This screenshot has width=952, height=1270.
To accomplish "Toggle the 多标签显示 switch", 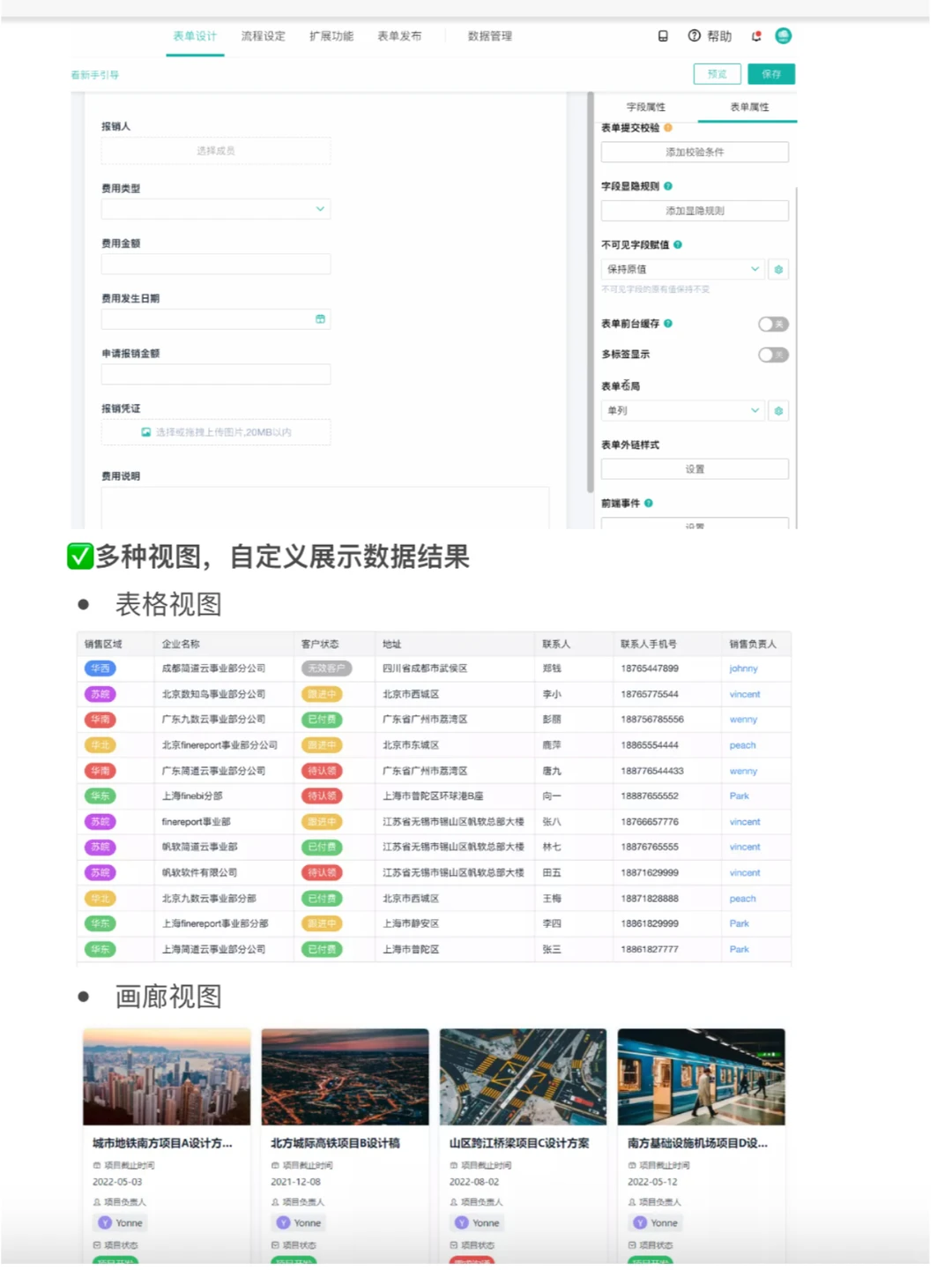I will 773,355.
